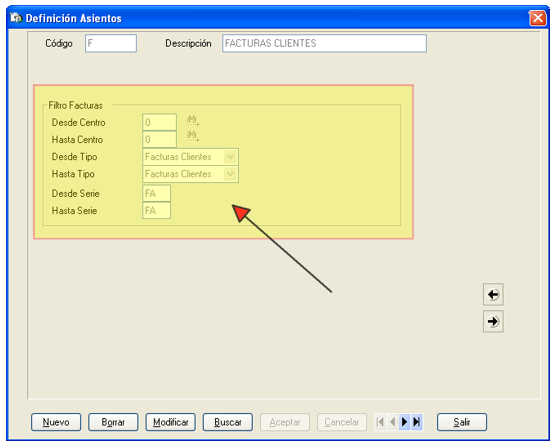Click the Desde Serie field
This screenshot has height=445, width=555.
pos(156,193)
